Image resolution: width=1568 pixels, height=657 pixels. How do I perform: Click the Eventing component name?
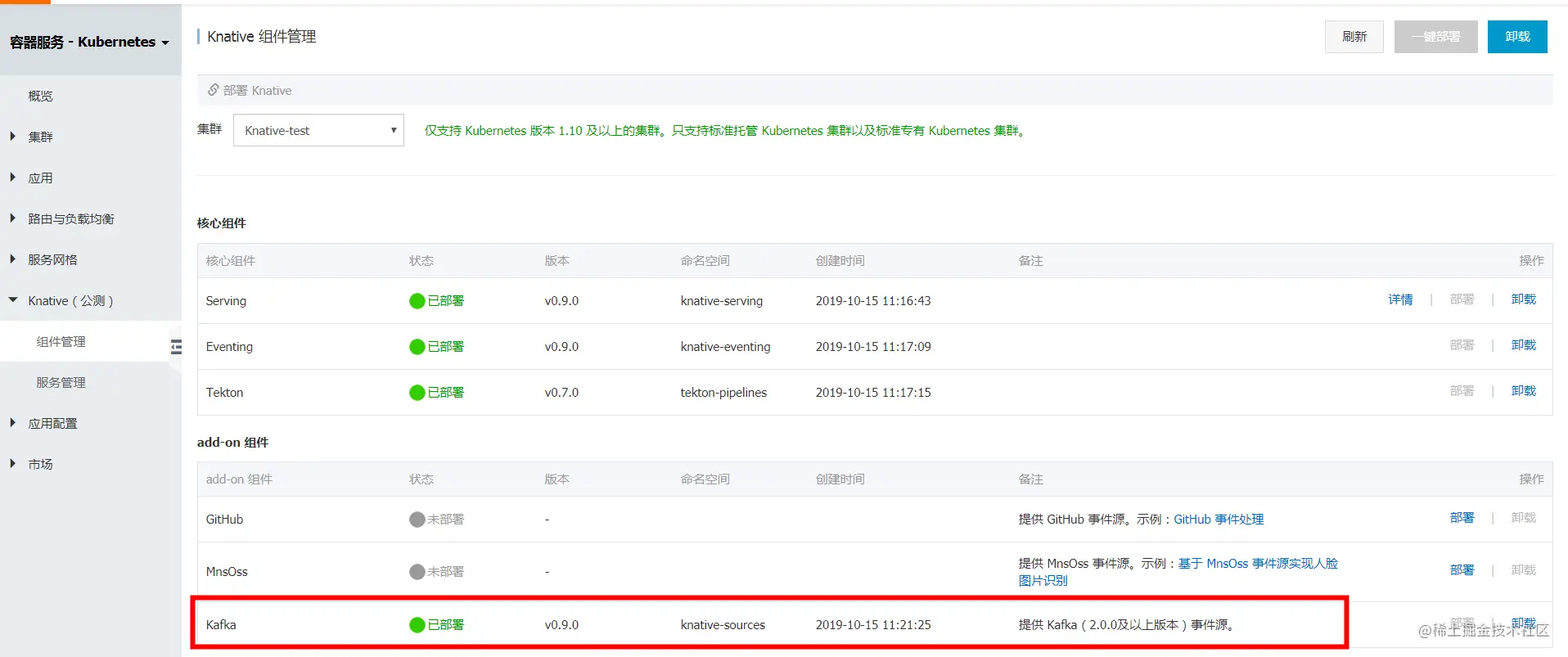pyautogui.click(x=229, y=347)
